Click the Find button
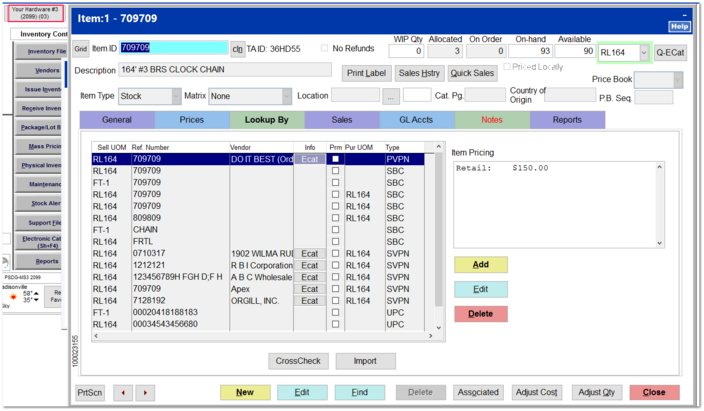The image size is (704, 411). click(x=360, y=393)
